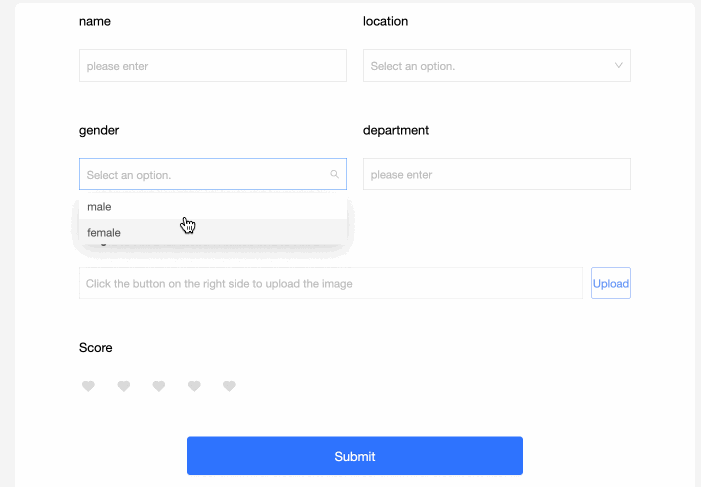
Task: Click the gender select box
Action: point(206,175)
